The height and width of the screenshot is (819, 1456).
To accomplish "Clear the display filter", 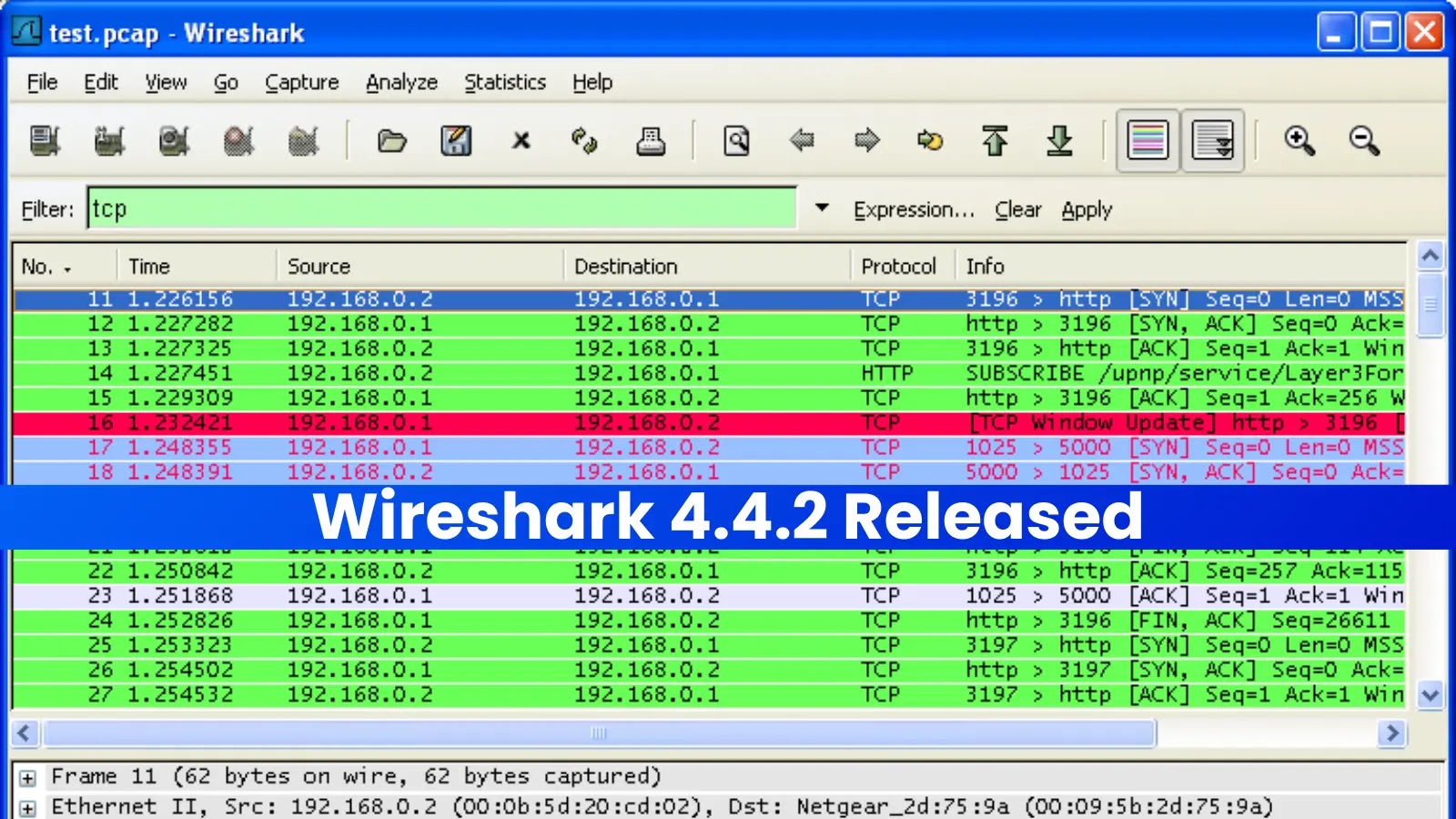I will click(1017, 210).
